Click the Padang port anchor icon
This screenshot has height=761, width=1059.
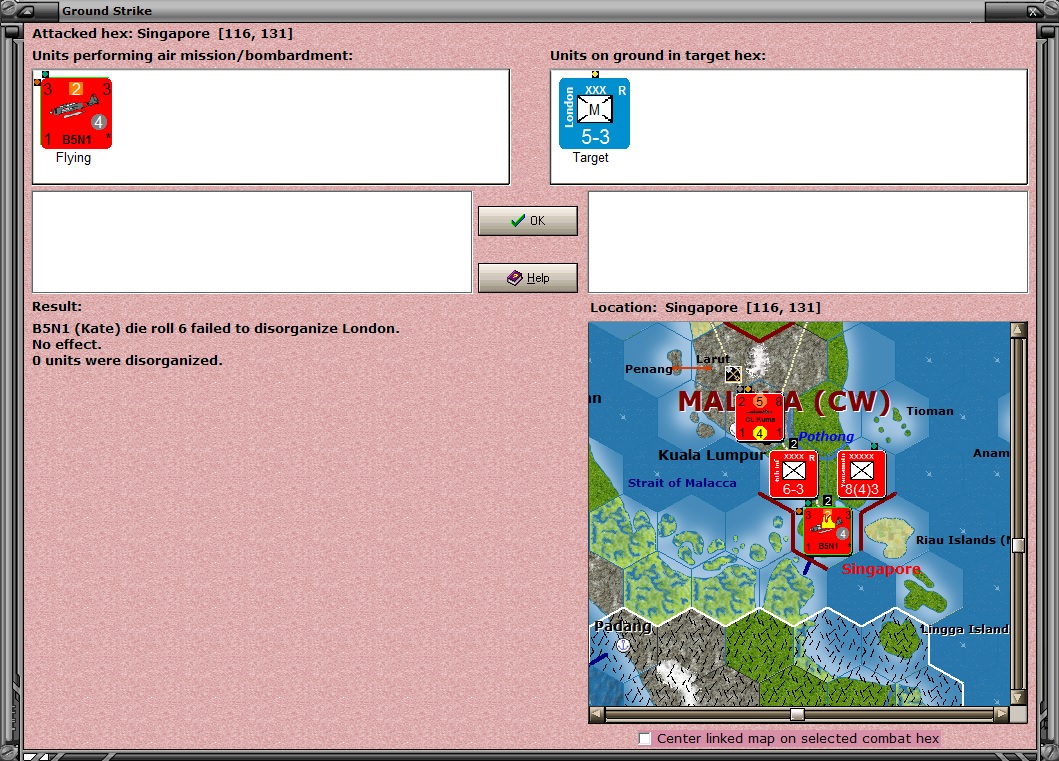(x=623, y=645)
